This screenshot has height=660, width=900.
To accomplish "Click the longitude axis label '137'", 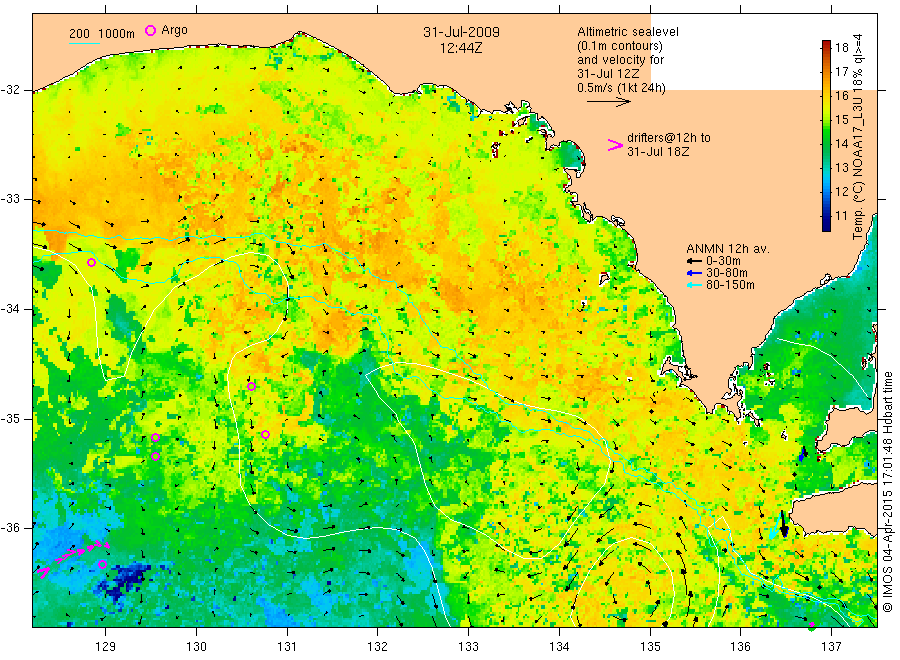I will 831,647.
